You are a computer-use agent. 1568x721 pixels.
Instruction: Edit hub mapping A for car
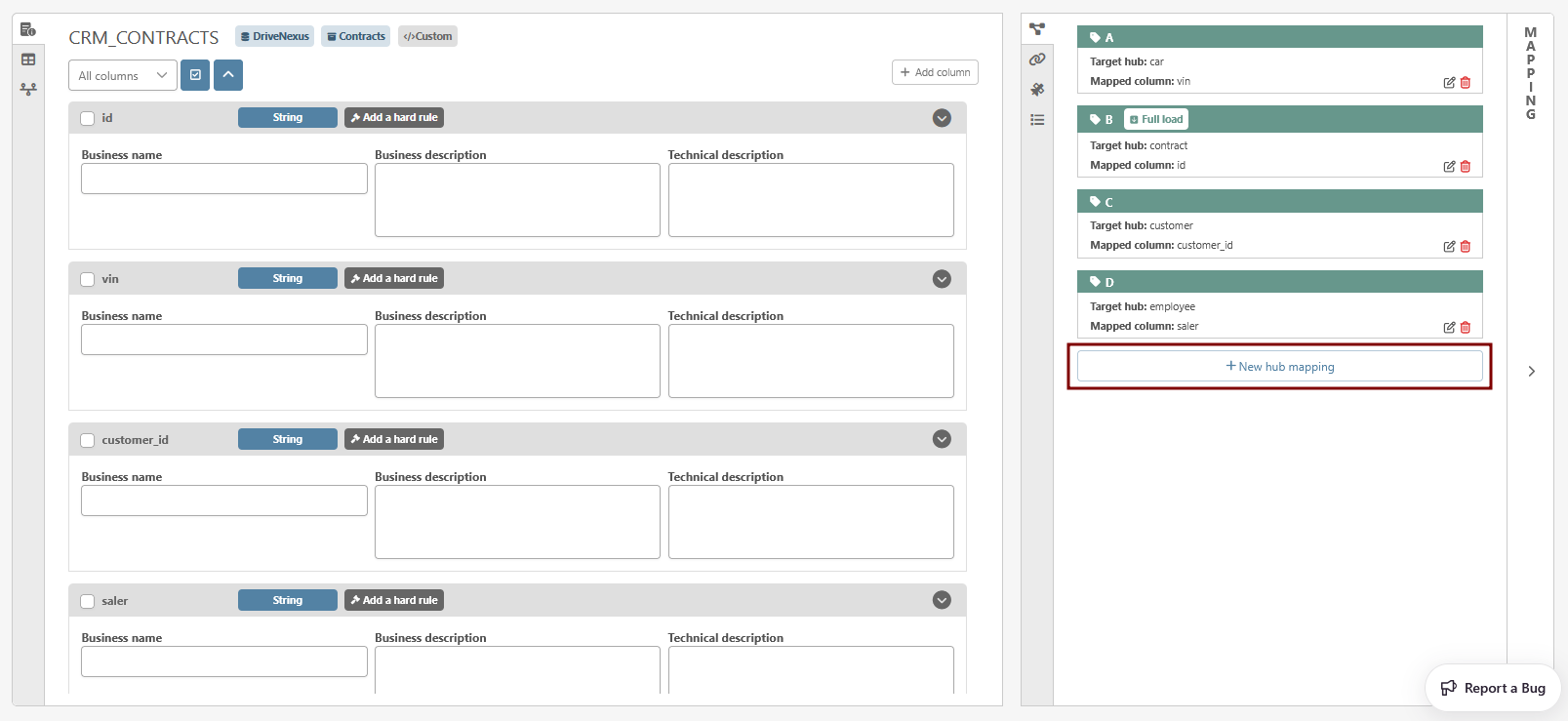(1449, 83)
